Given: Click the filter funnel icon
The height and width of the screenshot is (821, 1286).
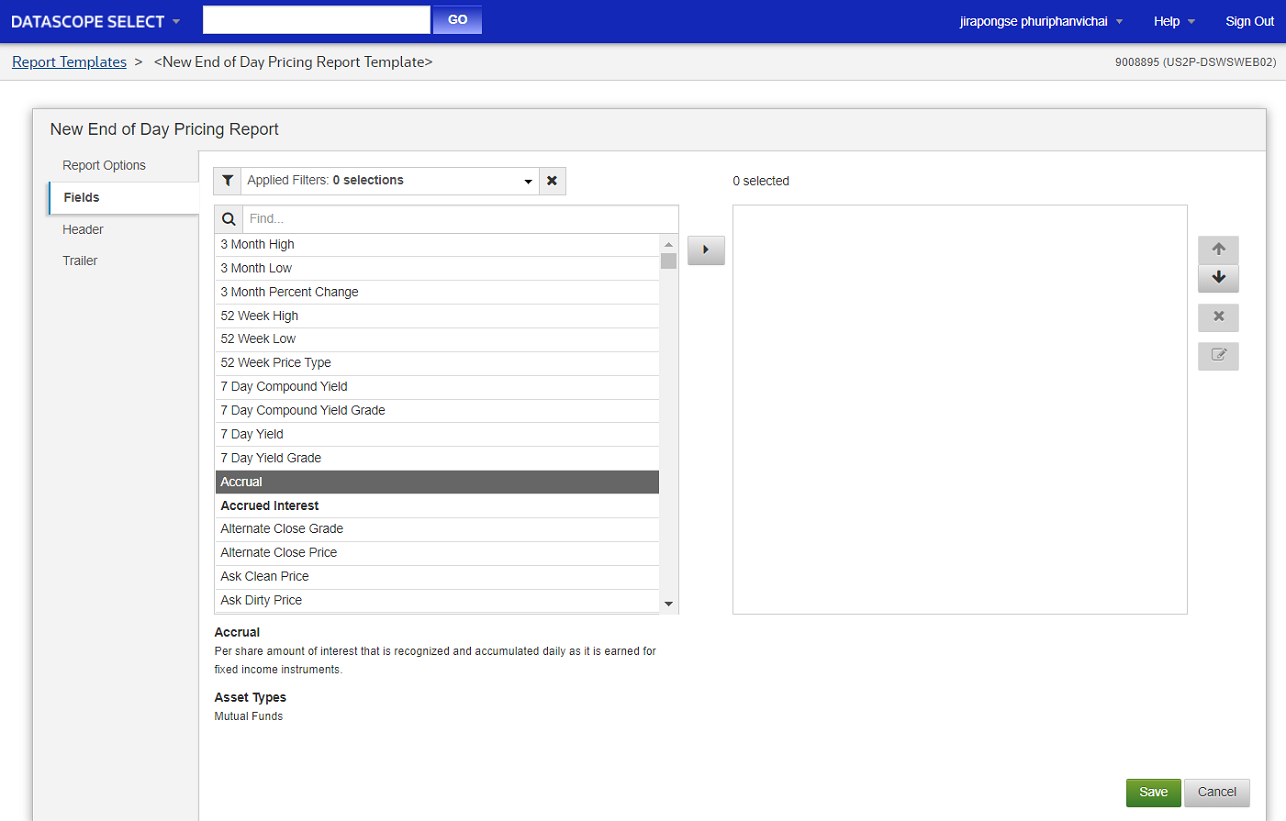Looking at the screenshot, I should pyautogui.click(x=228, y=181).
